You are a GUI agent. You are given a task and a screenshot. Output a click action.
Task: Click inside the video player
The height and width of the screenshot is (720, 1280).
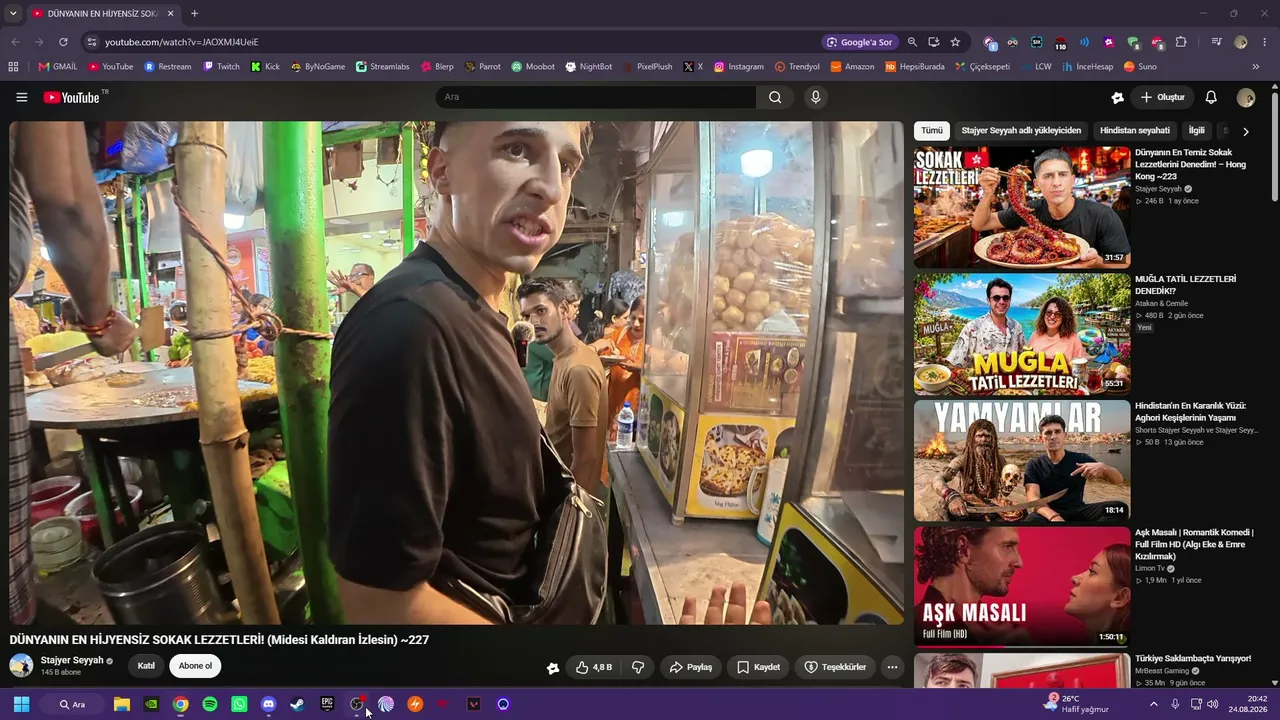coord(457,373)
